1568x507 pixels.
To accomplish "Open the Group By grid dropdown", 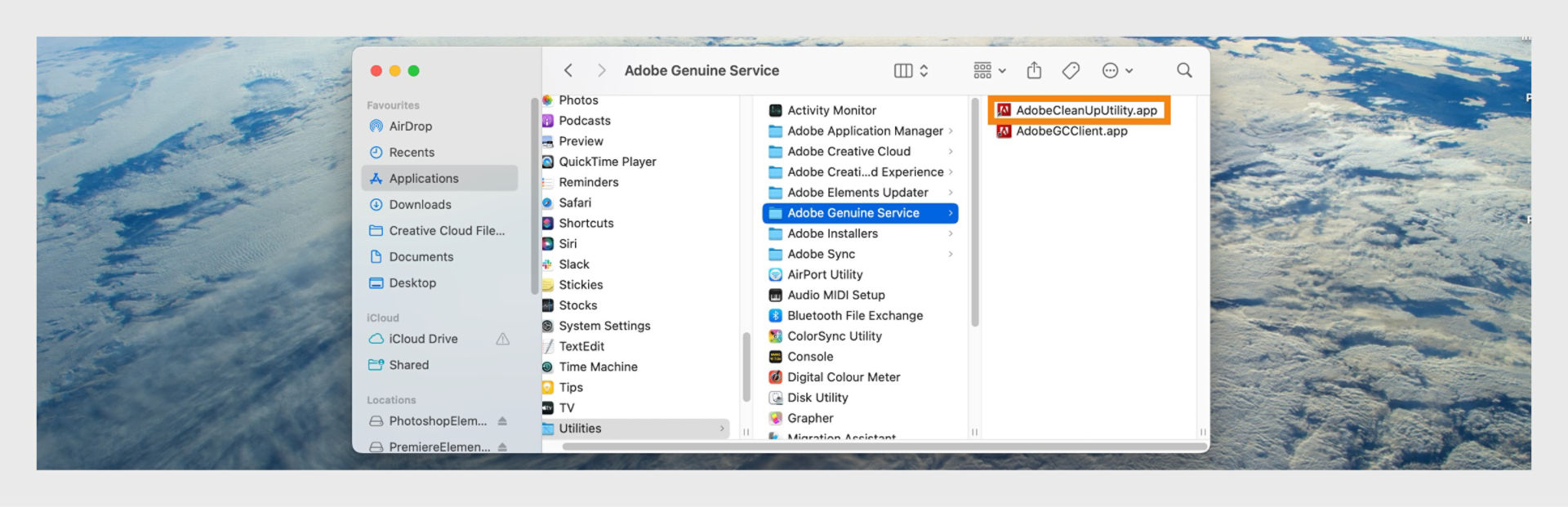I will click(x=990, y=71).
